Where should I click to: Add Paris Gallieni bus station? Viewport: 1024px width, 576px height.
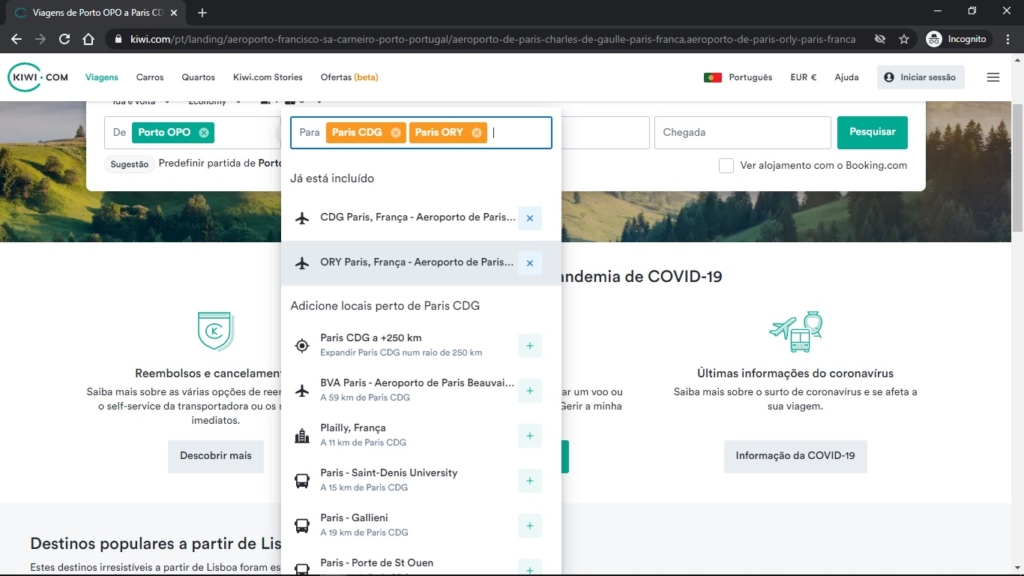[x=530, y=526]
